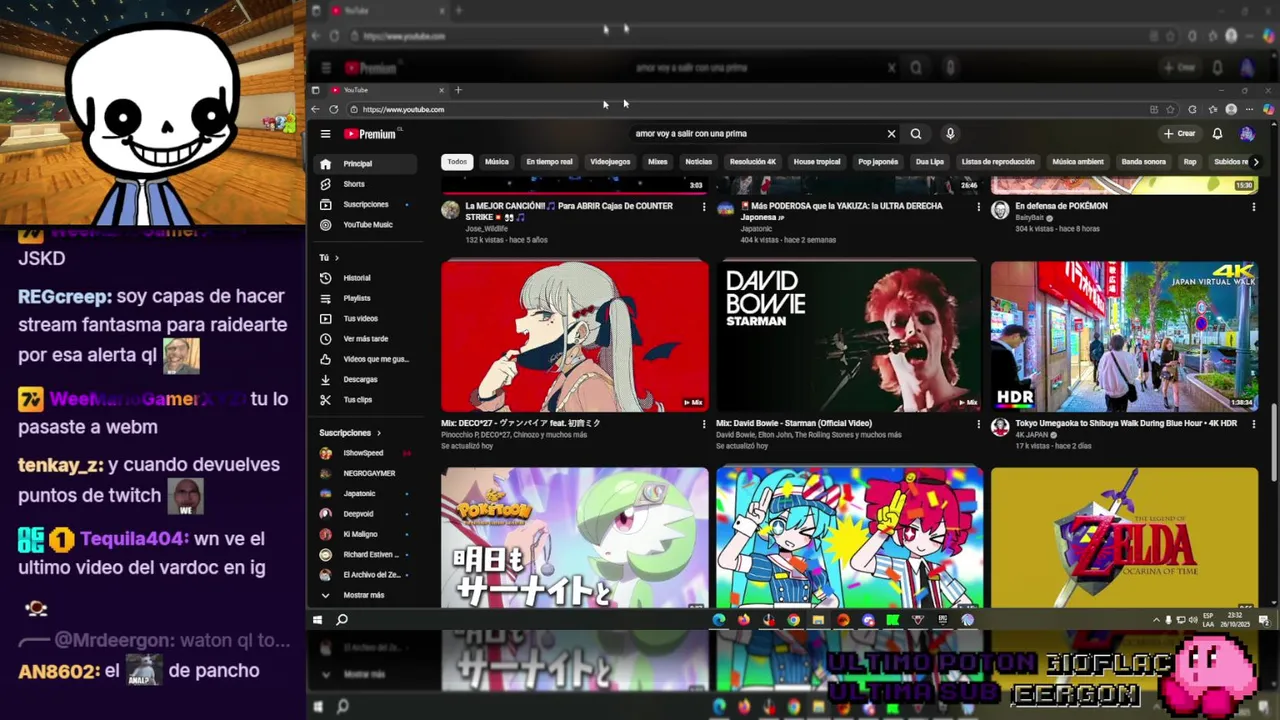
Task: Click the browser back arrow
Action: click(x=316, y=109)
